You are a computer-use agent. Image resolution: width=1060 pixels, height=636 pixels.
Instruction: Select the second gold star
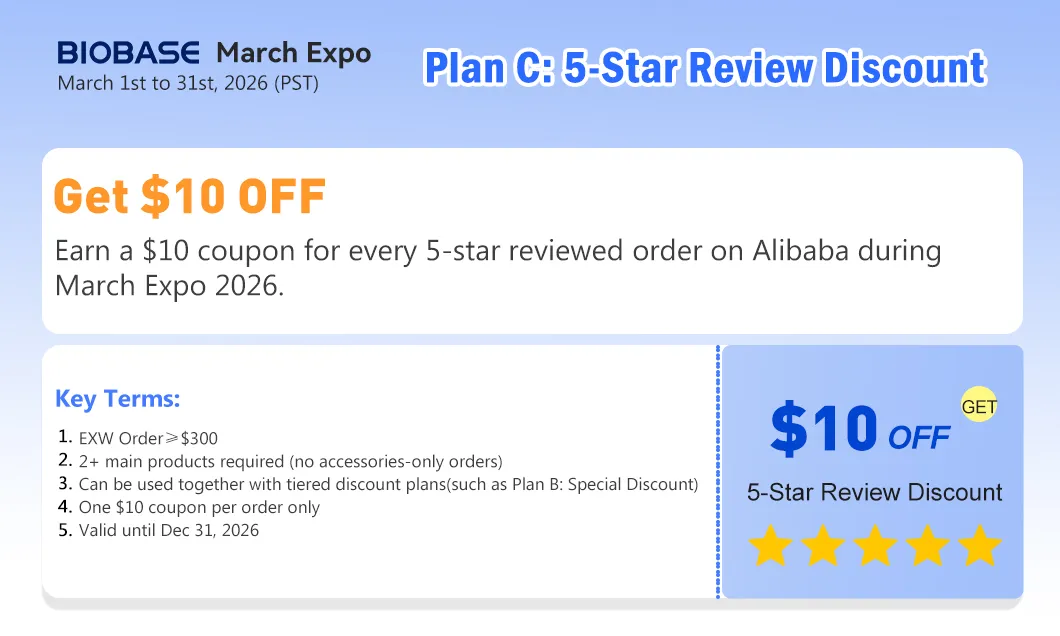coord(822,546)
